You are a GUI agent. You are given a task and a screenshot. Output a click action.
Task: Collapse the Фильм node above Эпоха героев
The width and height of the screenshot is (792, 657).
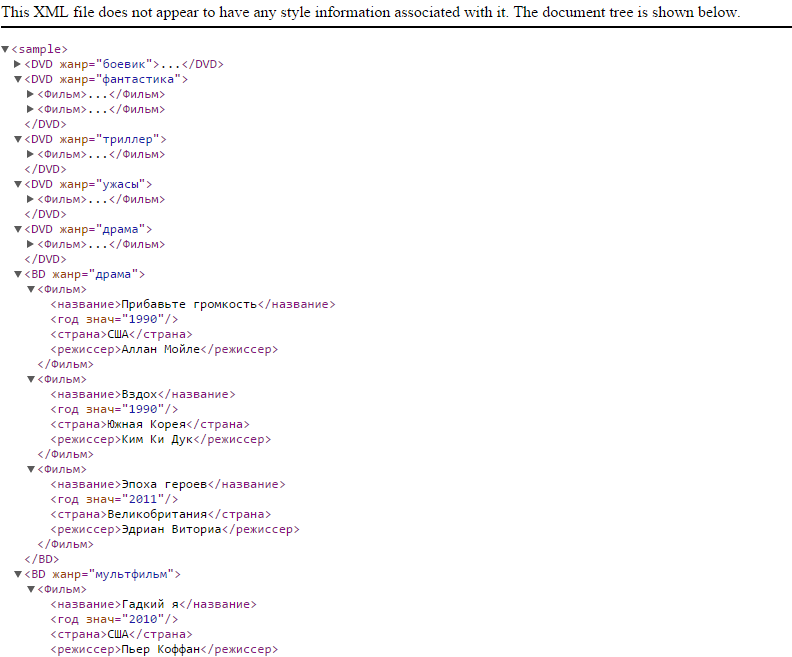pyautogui.click(x=31, y=469)
